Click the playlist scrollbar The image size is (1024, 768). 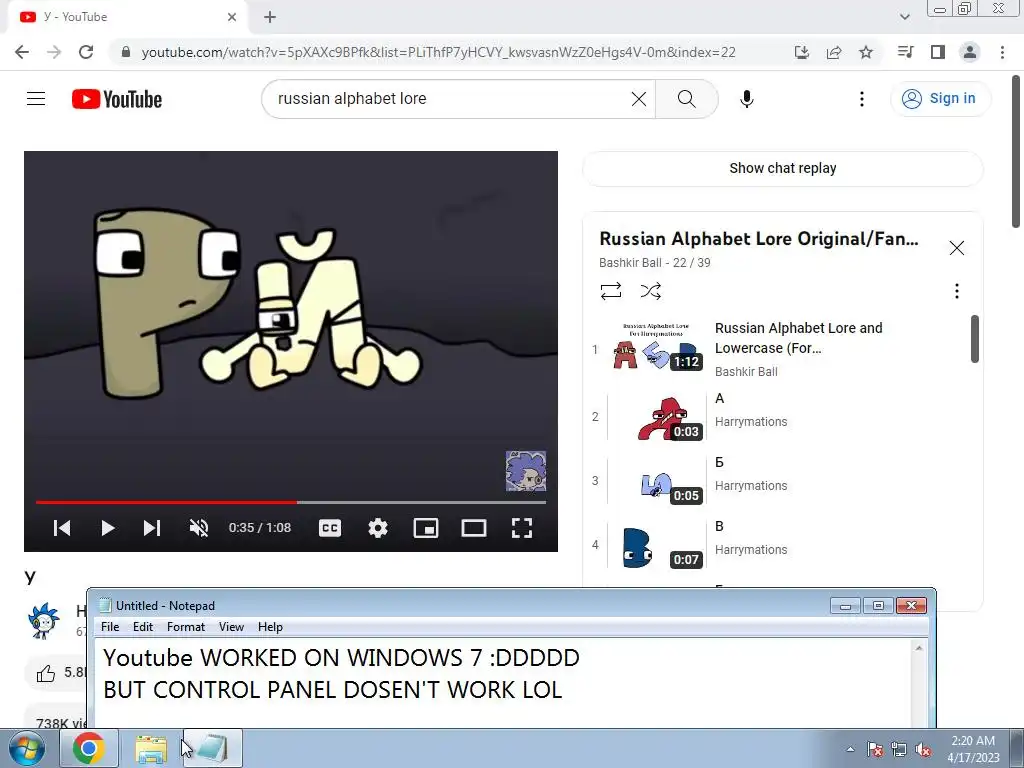[974, 338]
